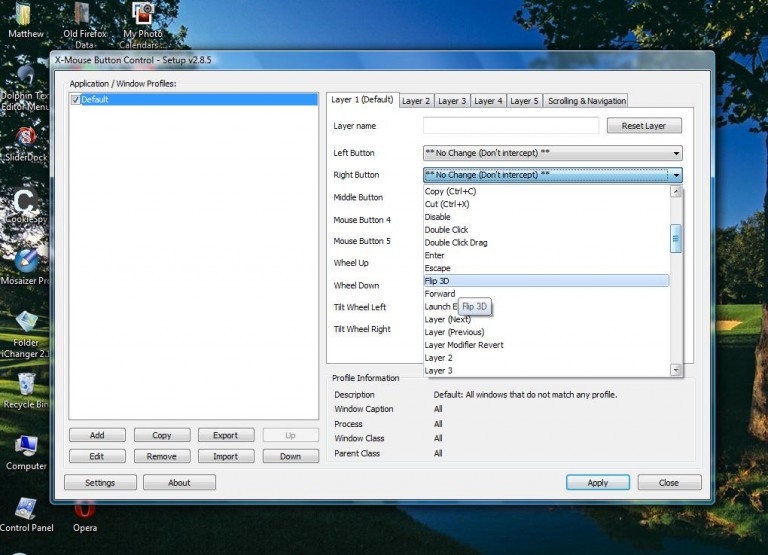Switch to the Layer 3 tab
This screenshot has width=768, height=555.
452,101
